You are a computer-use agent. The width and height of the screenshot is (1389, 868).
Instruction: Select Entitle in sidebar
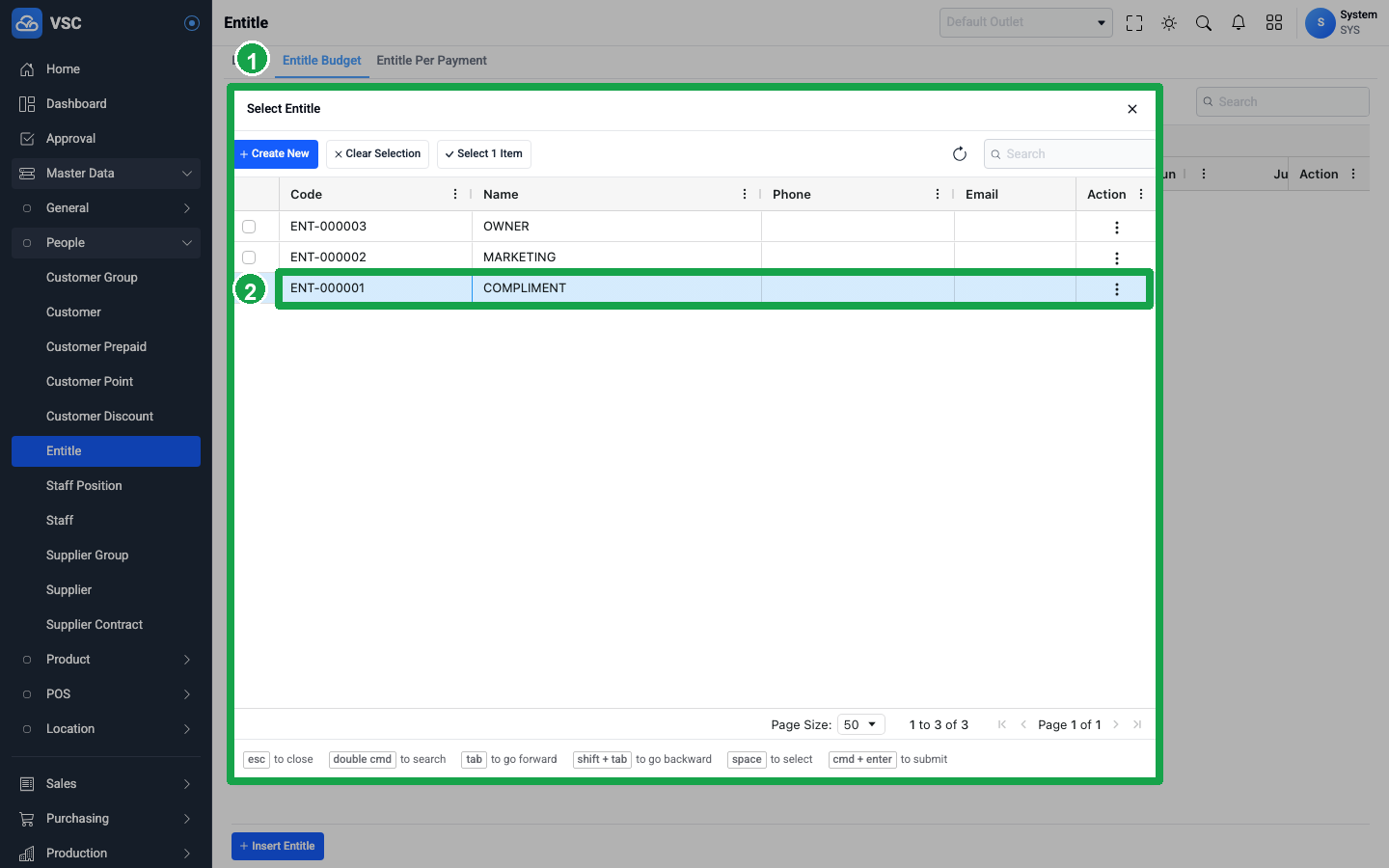pos(106,451)
